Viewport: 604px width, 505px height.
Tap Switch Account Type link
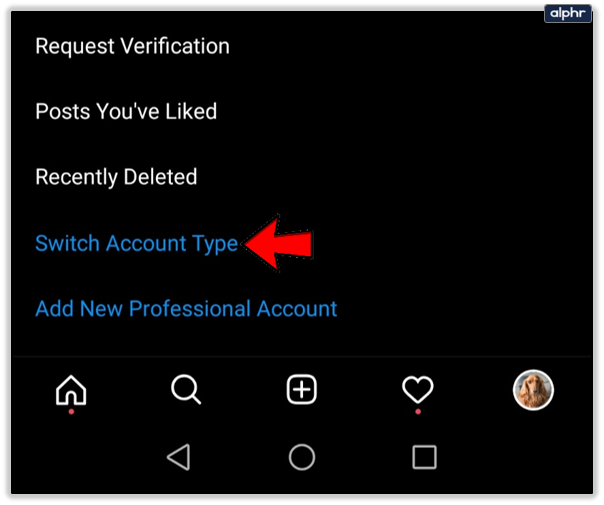[x=137, y=243]
